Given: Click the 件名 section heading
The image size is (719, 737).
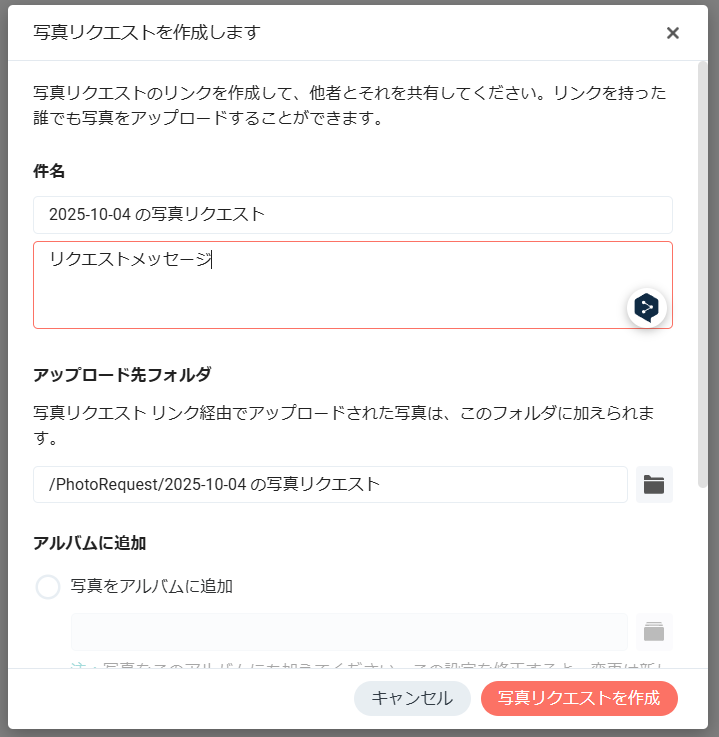Looking at the screenshot, I should (49, 171).
